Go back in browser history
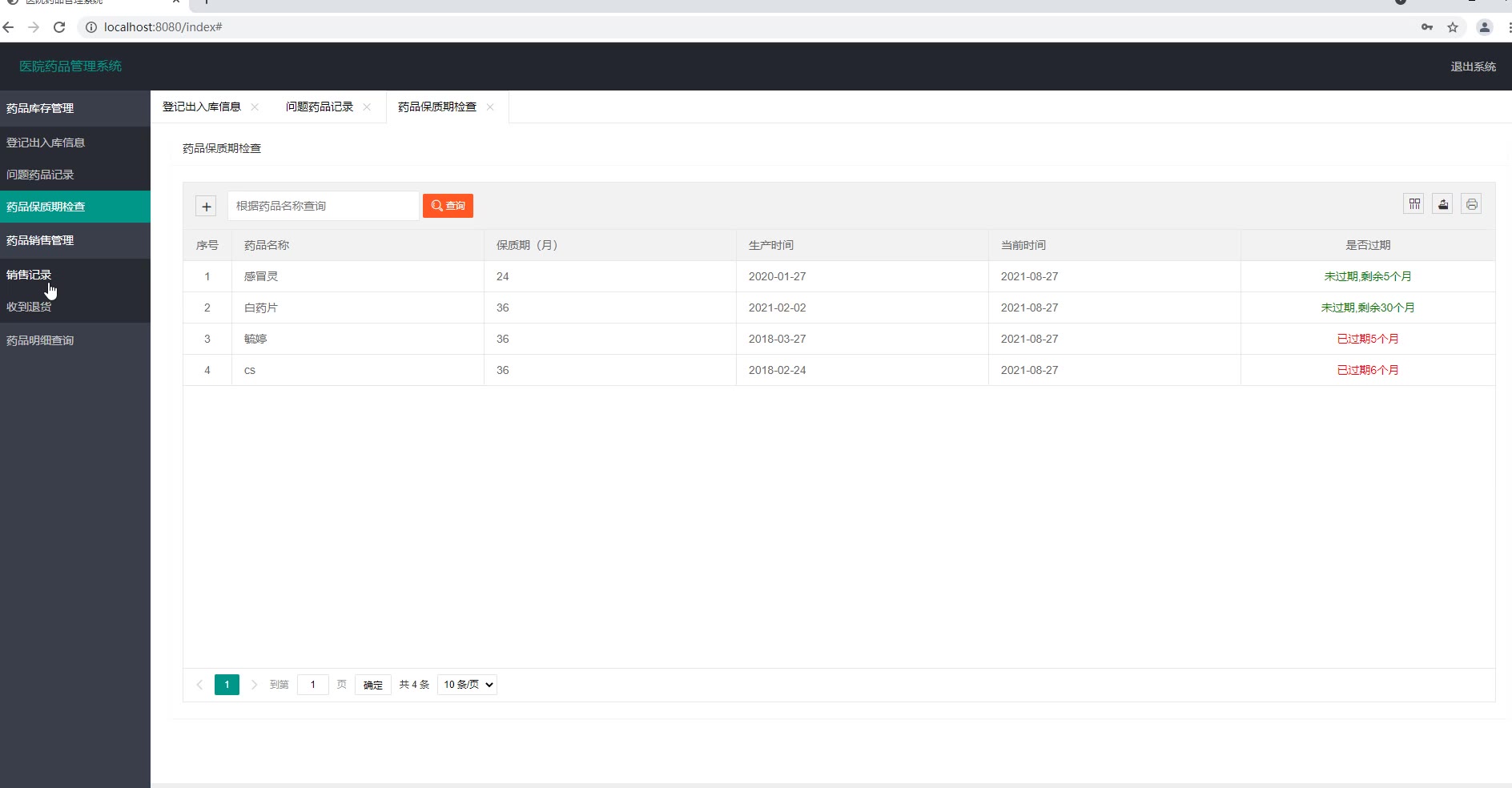Viewport: 1512px width, 788px height. [9, 27]
